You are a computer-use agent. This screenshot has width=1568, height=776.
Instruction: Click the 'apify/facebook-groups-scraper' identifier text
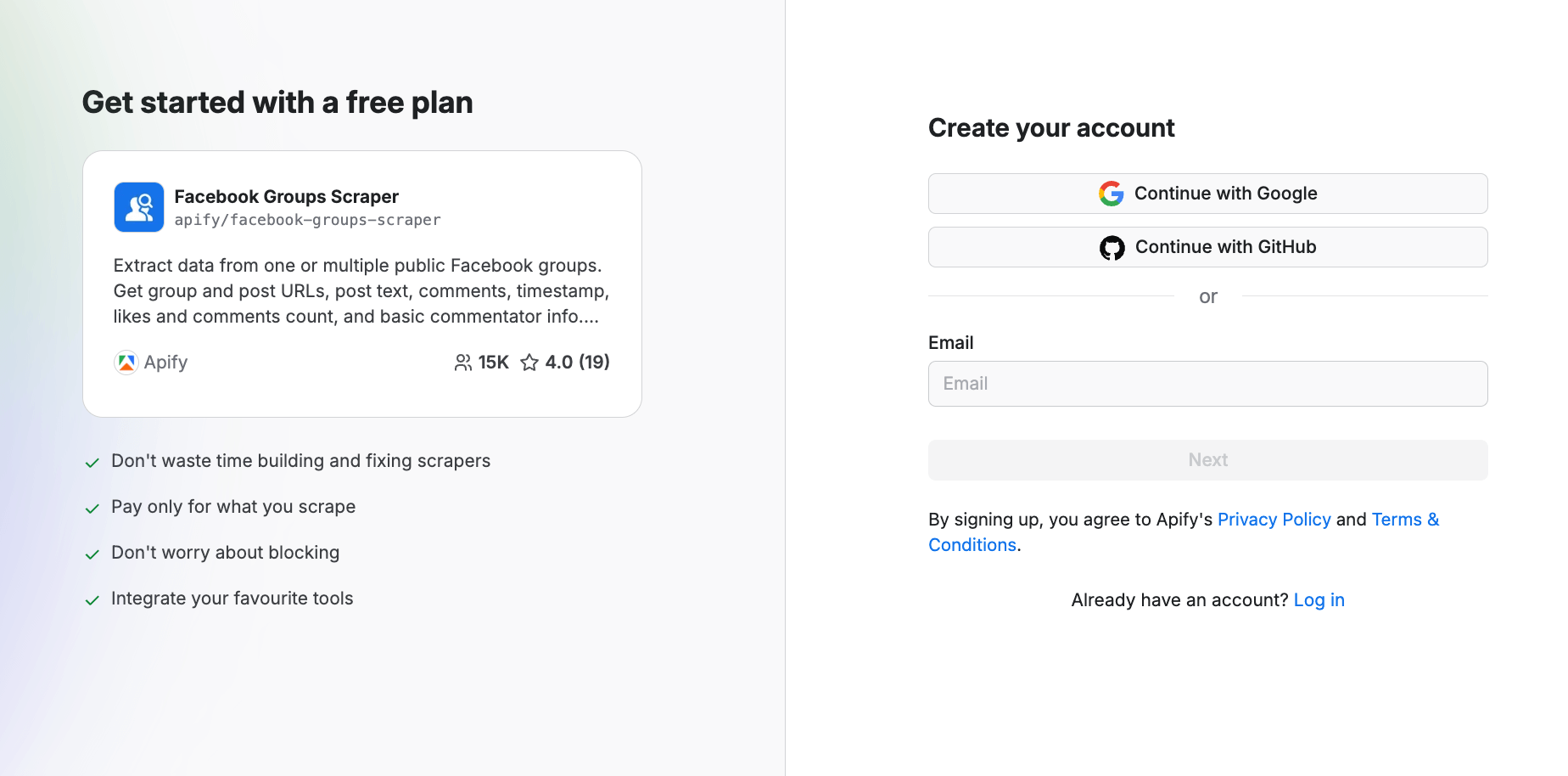pos(307,219)
